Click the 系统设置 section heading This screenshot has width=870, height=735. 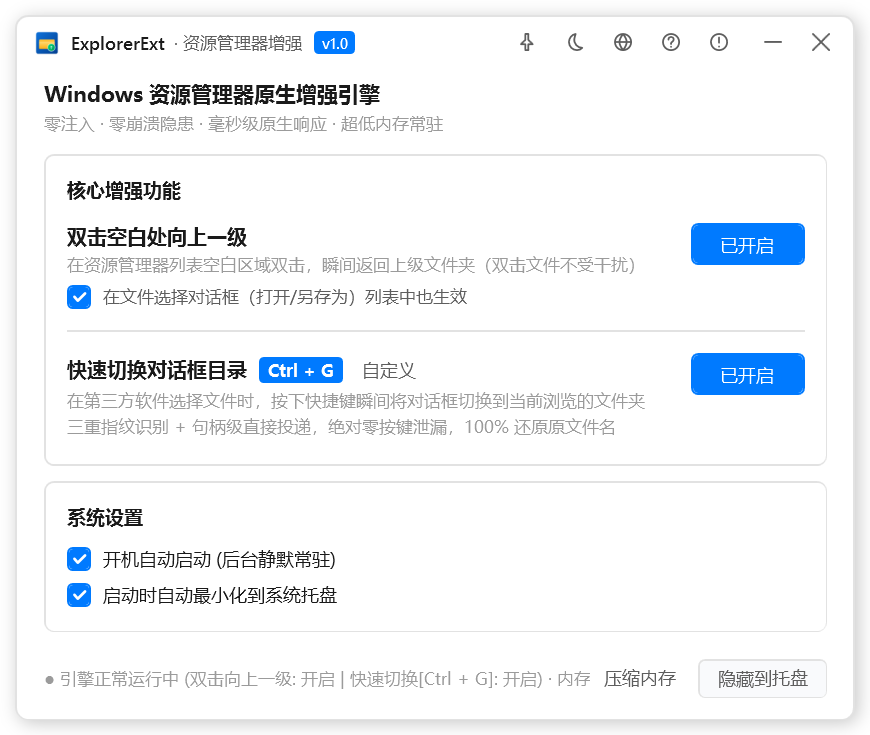105,518
